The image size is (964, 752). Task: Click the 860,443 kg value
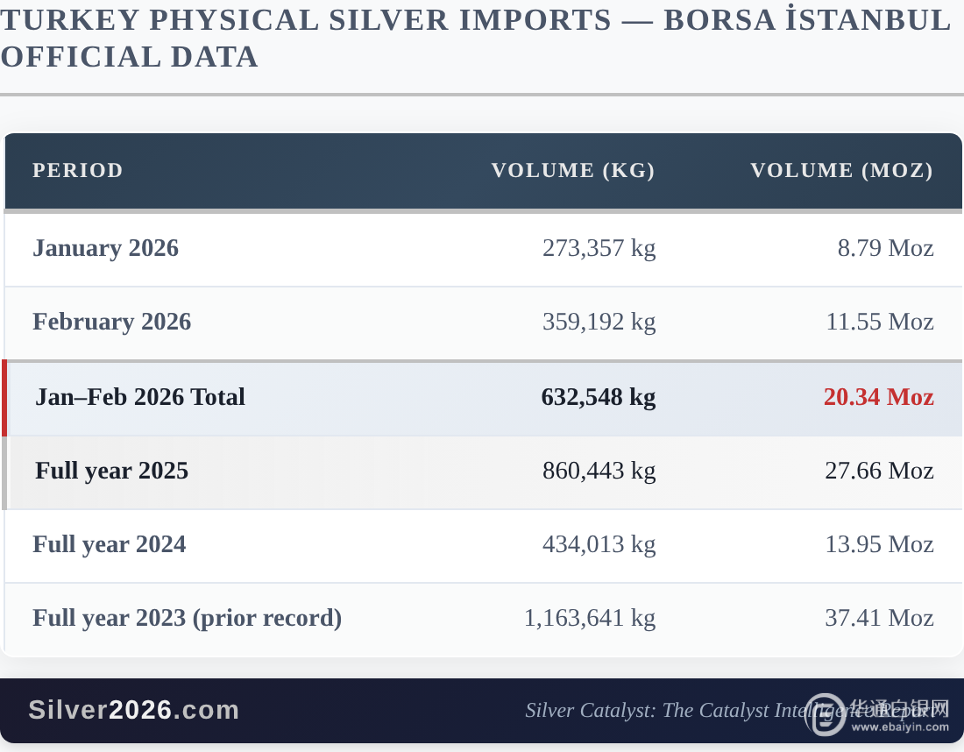coord(598,471)
